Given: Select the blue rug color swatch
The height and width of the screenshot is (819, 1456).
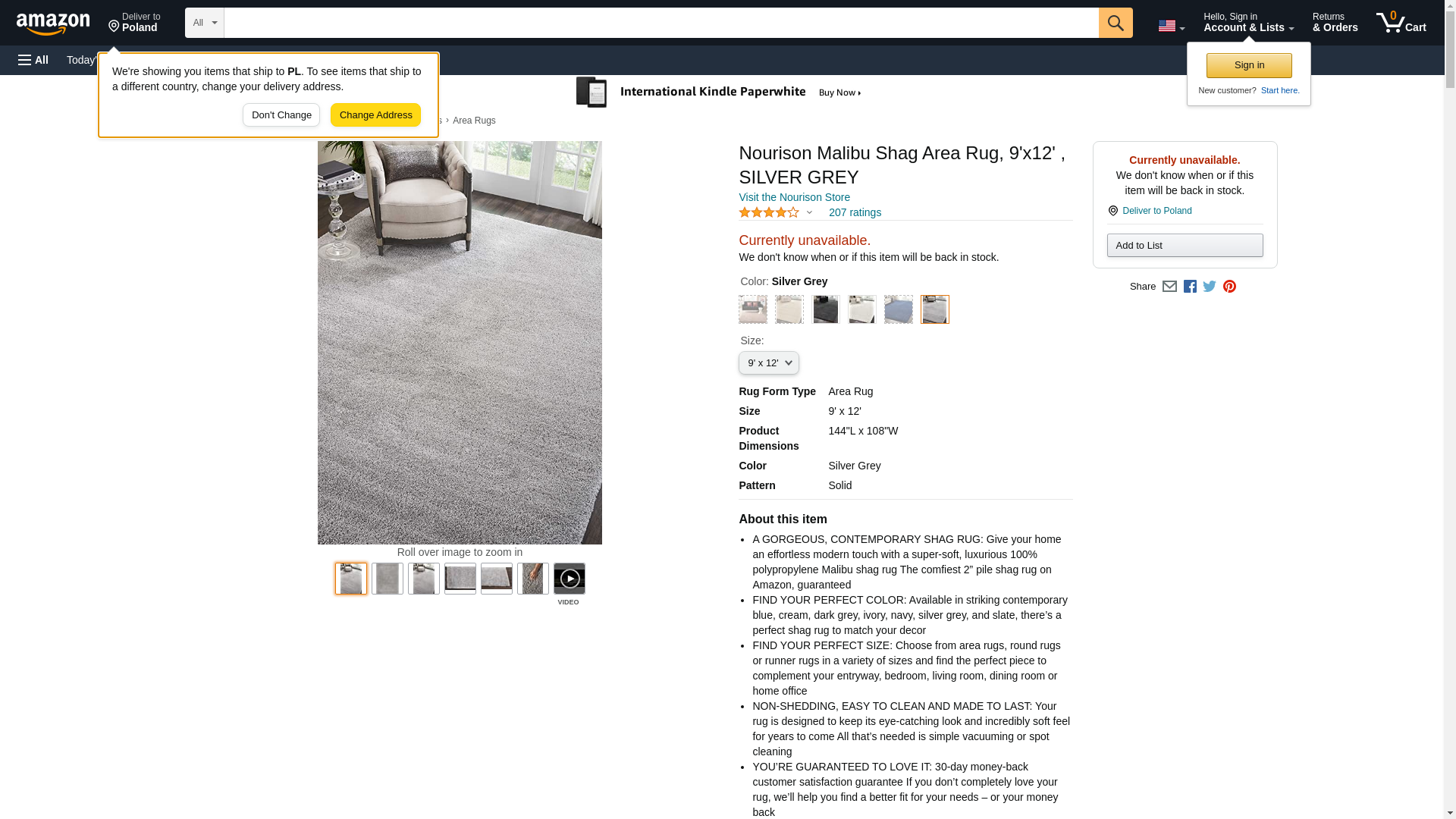Looking at the screenshot, I should click(x=898, y=309).
